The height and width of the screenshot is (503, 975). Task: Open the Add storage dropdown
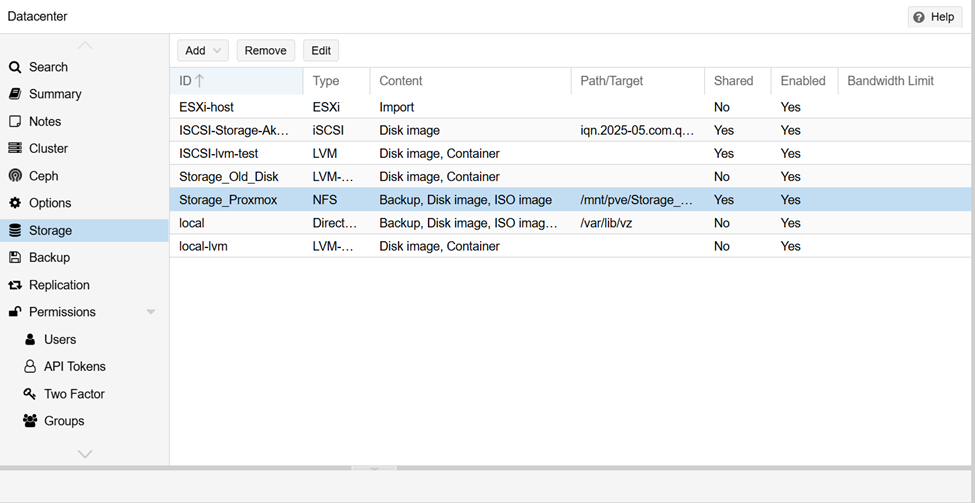point(203,50)
